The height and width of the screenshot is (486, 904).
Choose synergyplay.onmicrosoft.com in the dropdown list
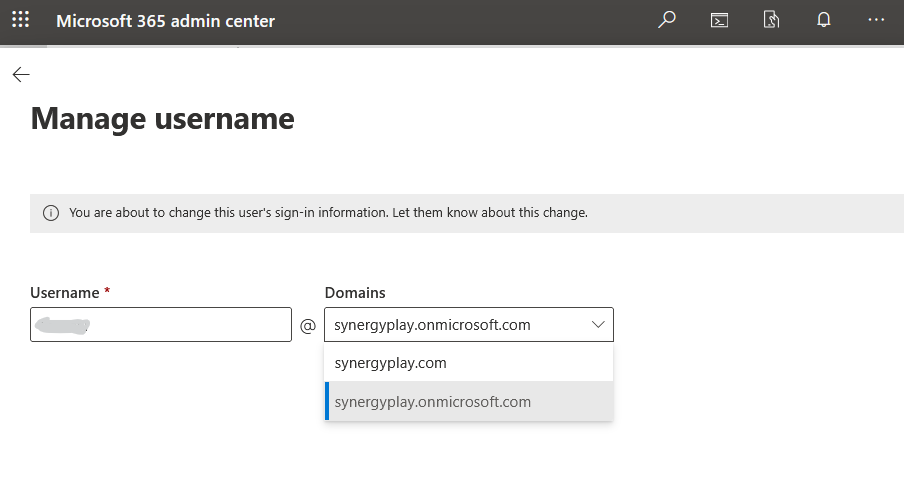469,401
